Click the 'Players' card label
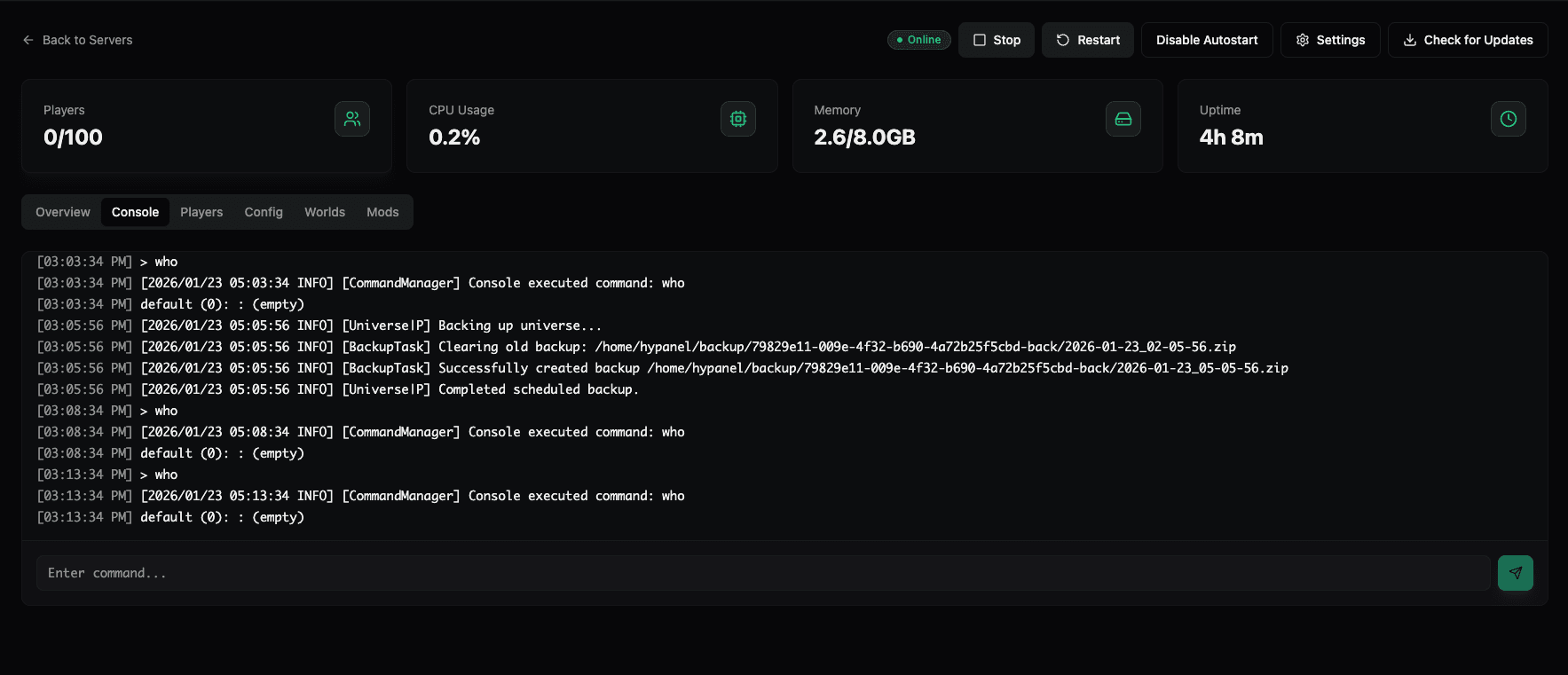The width and height of the screenshot is (1568, 675). click(64, 110)
